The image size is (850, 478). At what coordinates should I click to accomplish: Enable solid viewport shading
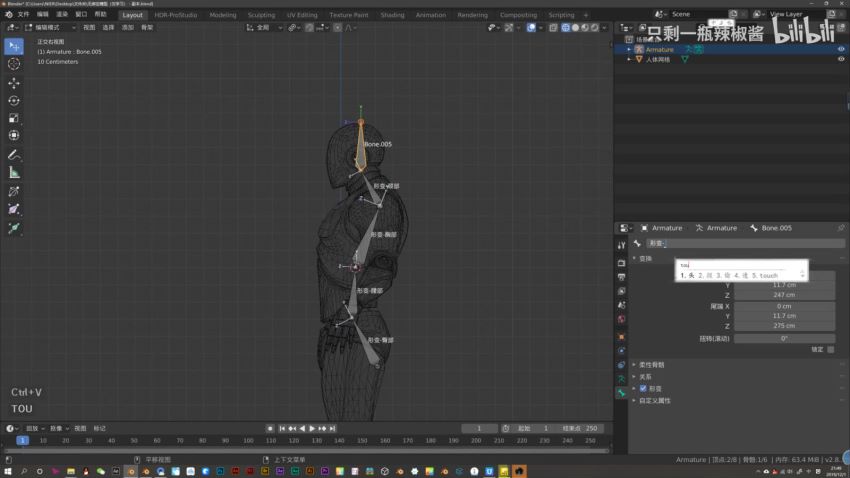point(575,28)
